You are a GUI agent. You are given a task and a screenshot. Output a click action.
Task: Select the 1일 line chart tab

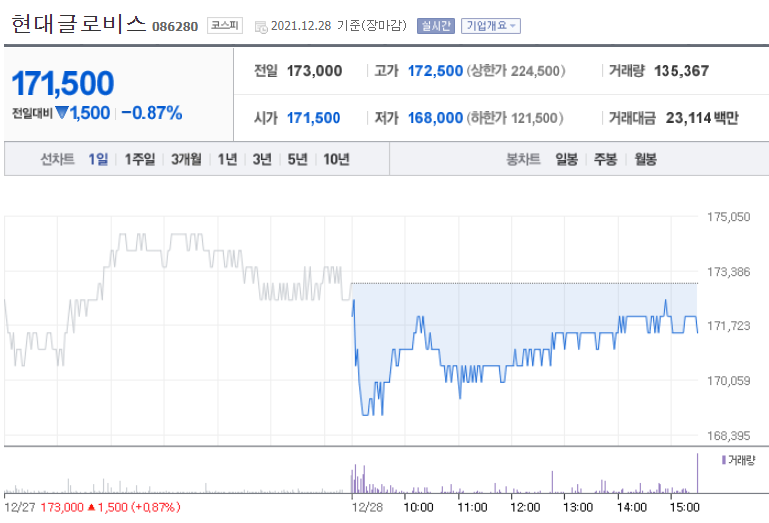pos(98,159)
